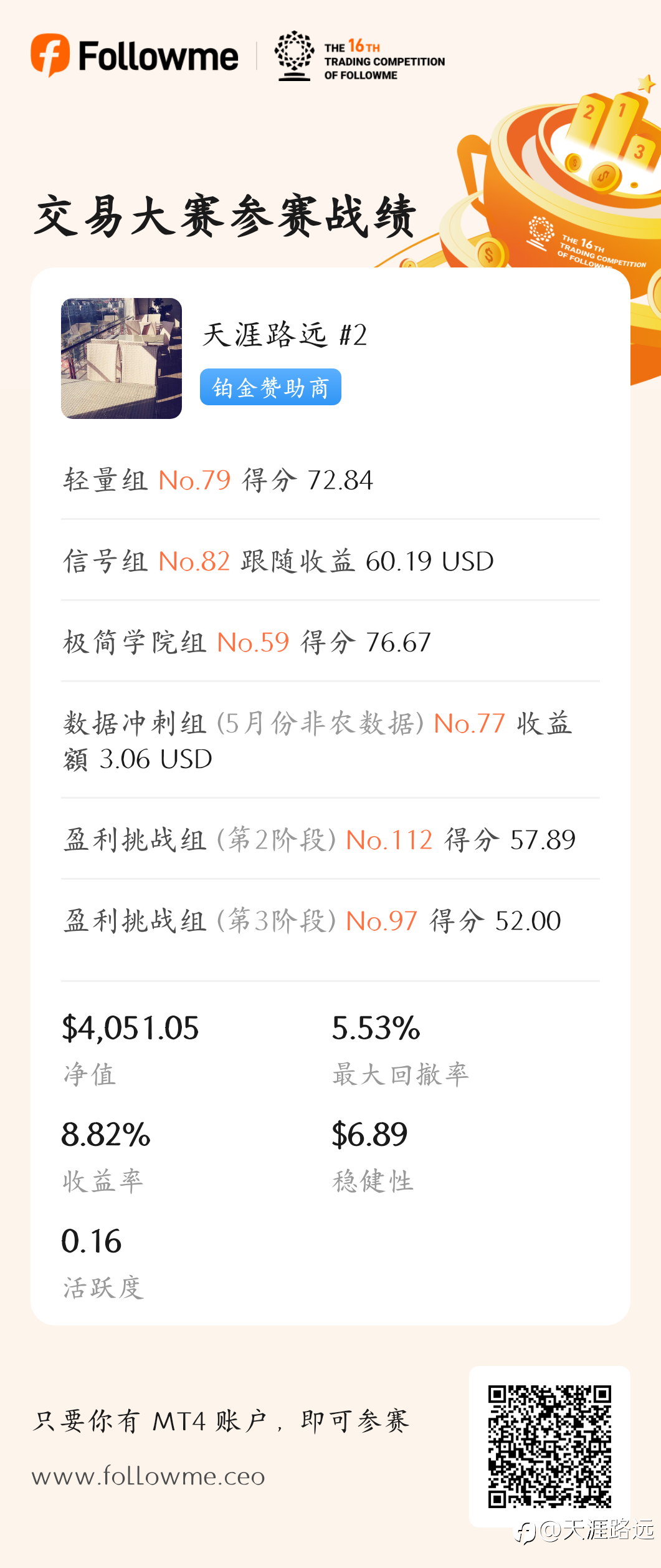
Task: Click 盈利挑战组 第2阶段 No.112 row
Action: pyautogui.click(x=330, y=840)
